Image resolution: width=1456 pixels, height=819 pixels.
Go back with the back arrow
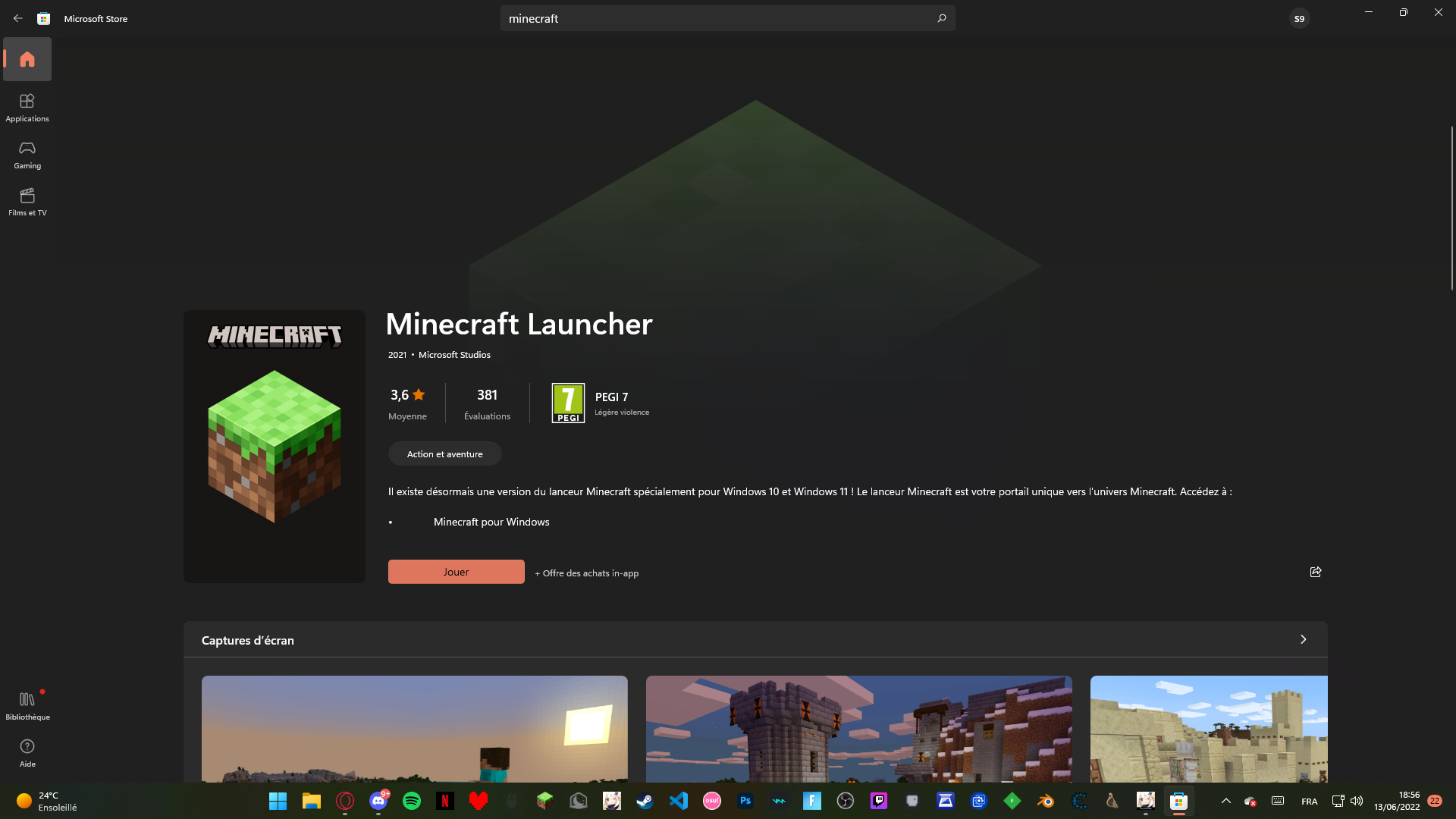coord(18,18)
